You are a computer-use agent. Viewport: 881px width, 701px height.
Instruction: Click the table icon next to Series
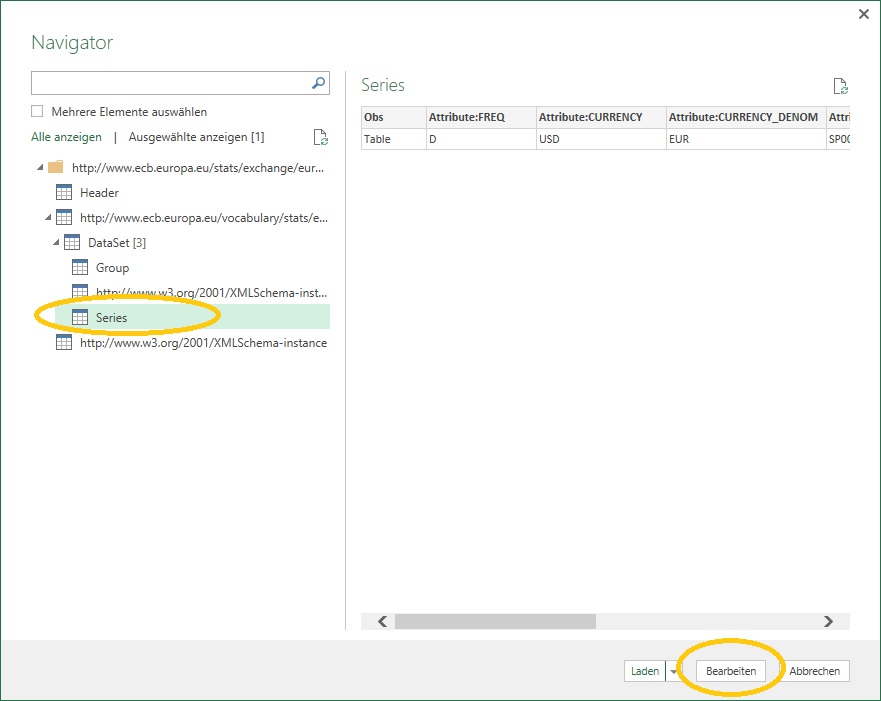(79, 316)
